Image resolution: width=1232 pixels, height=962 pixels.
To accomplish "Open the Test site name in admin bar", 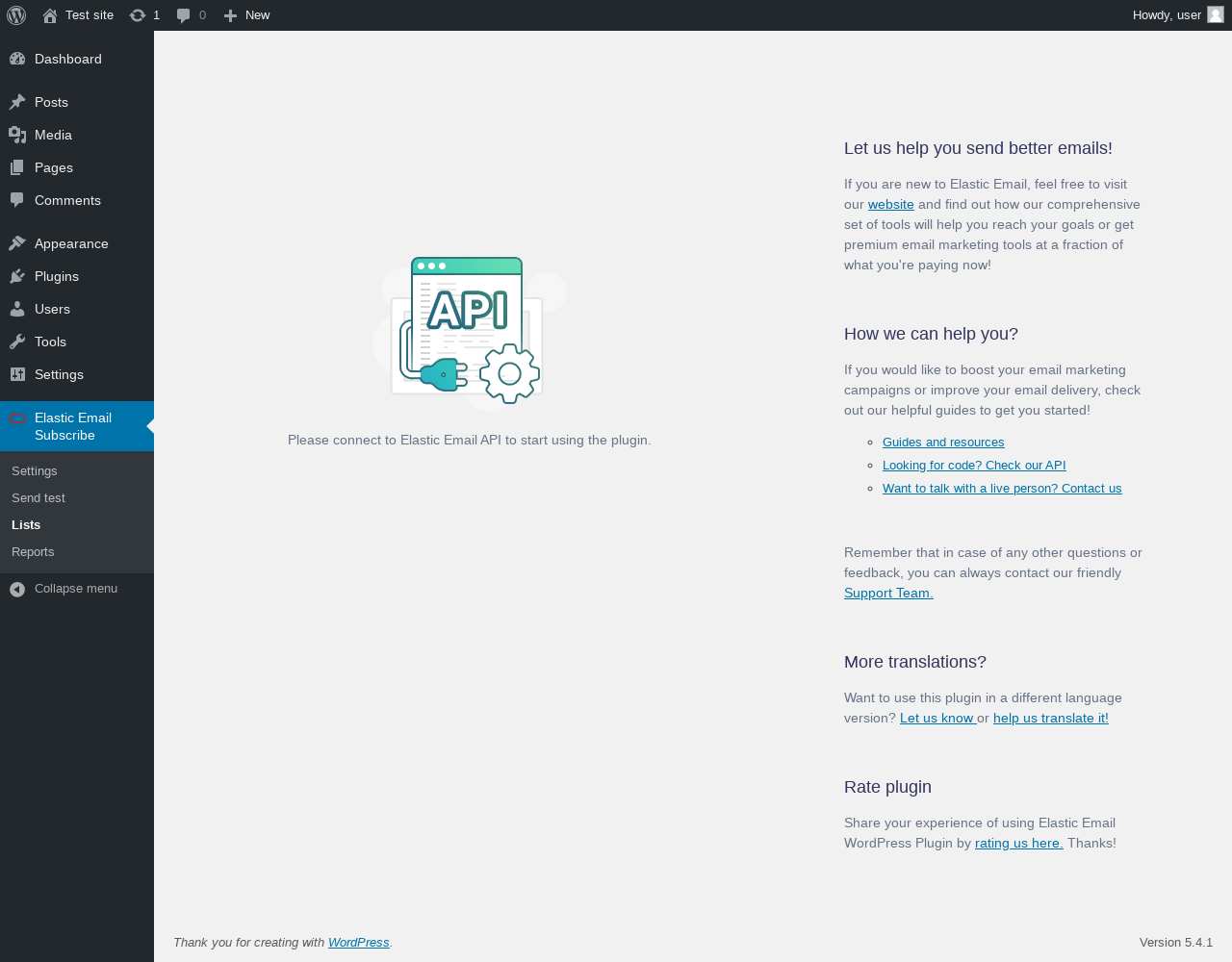I will coord(90,15).
